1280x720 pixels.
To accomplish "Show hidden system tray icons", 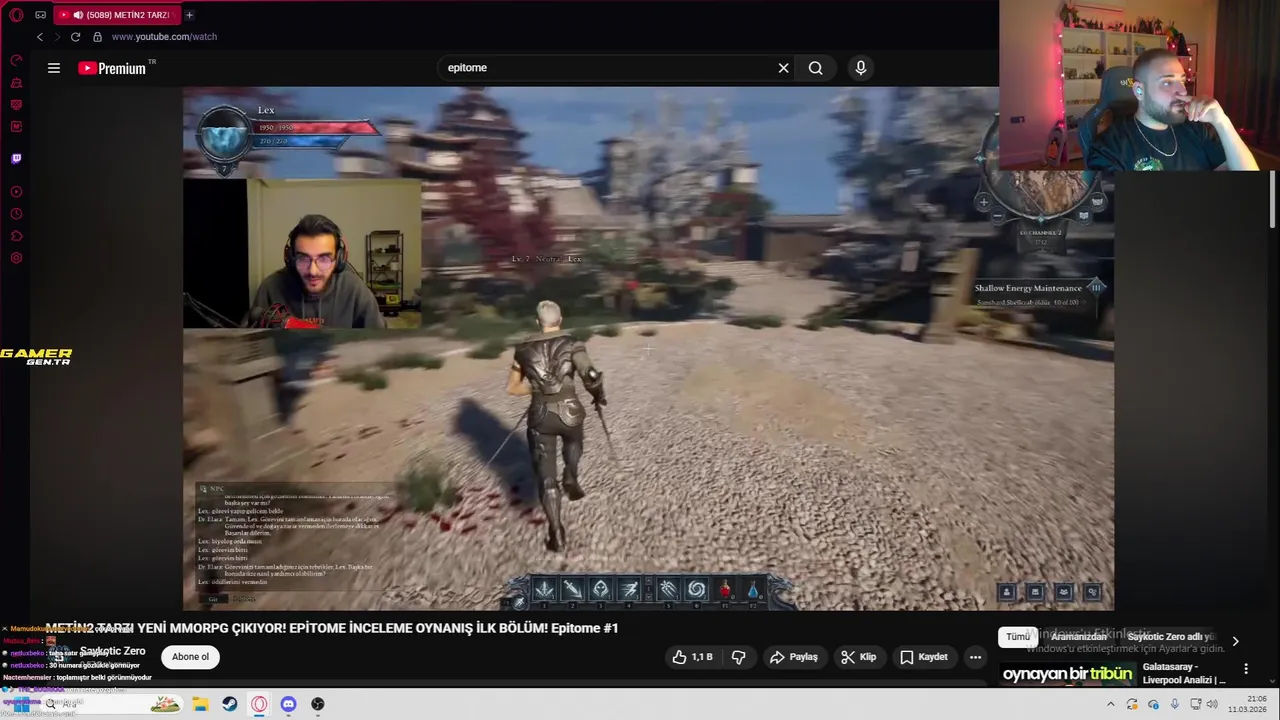I will [1110, 704].
